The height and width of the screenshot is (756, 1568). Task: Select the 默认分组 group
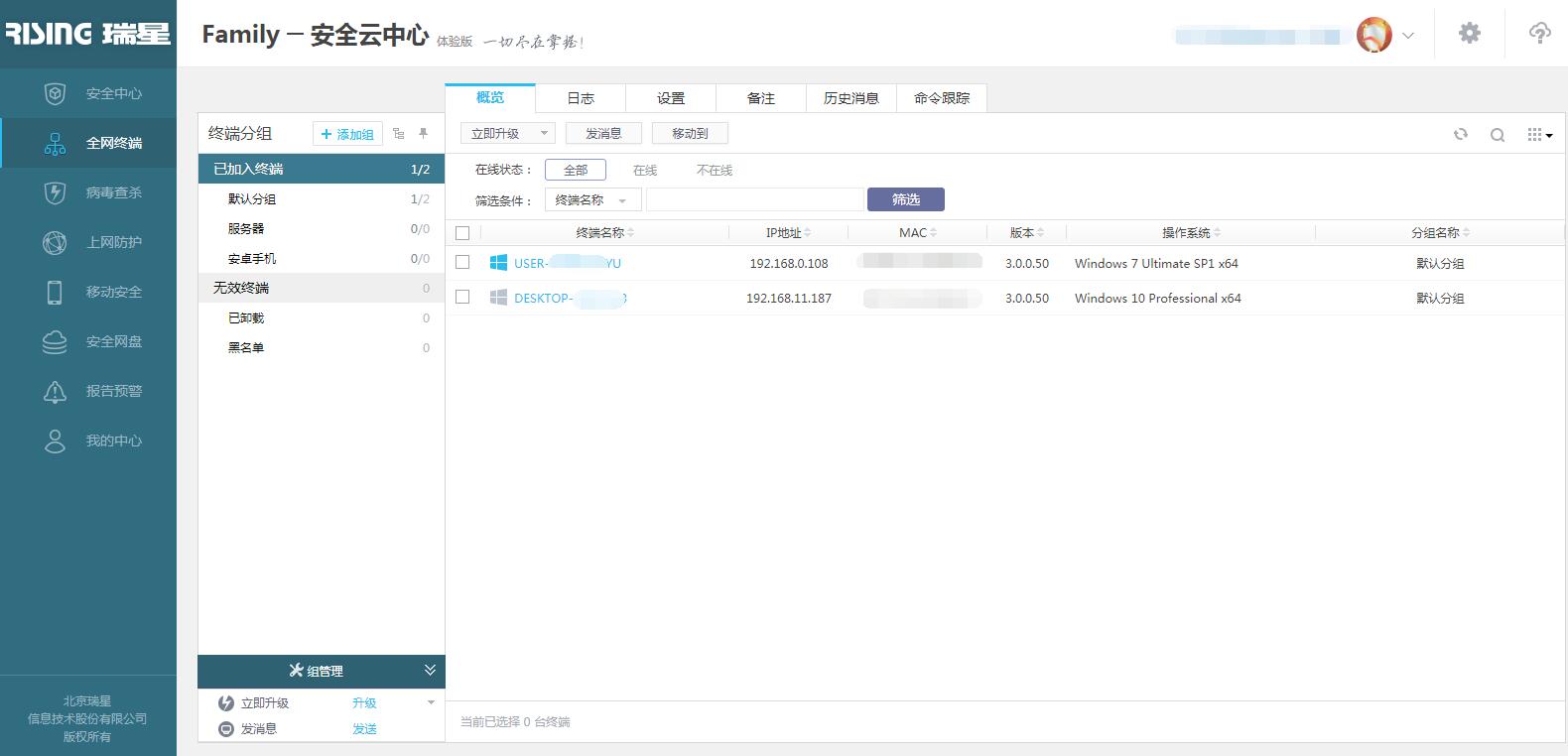(x=322, y=198)
